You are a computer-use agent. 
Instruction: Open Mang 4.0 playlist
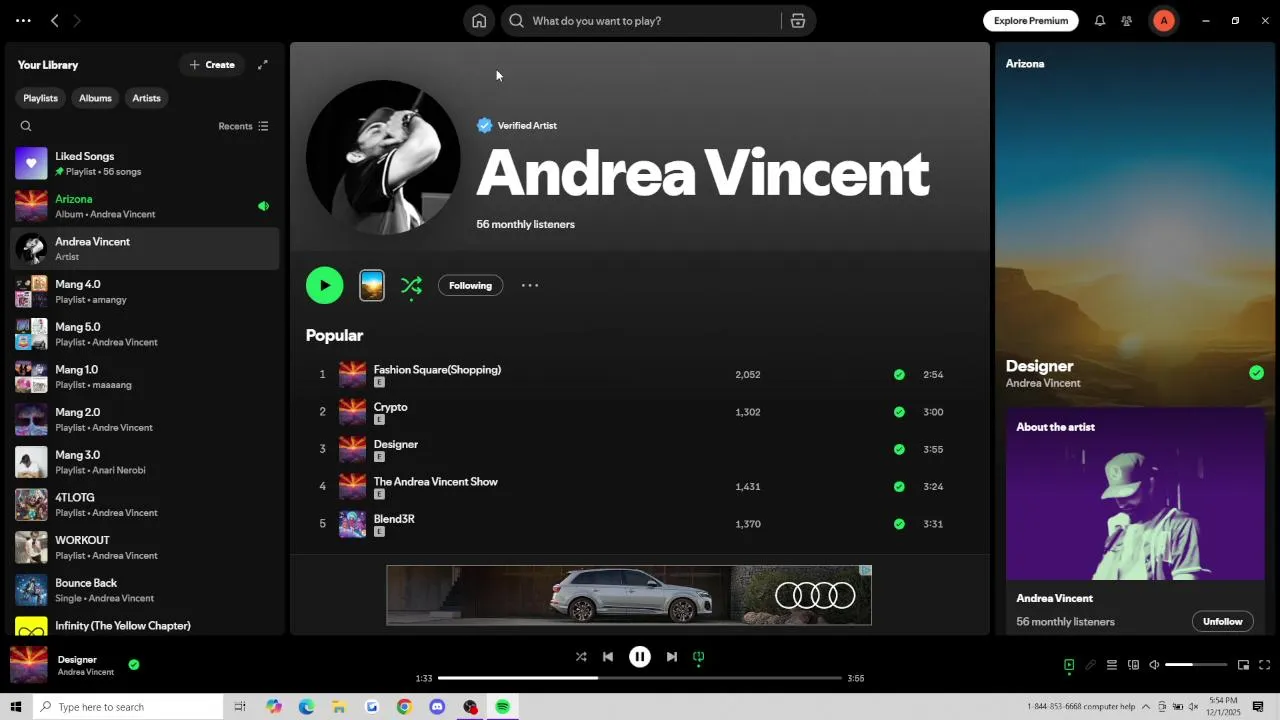(145, 291)
